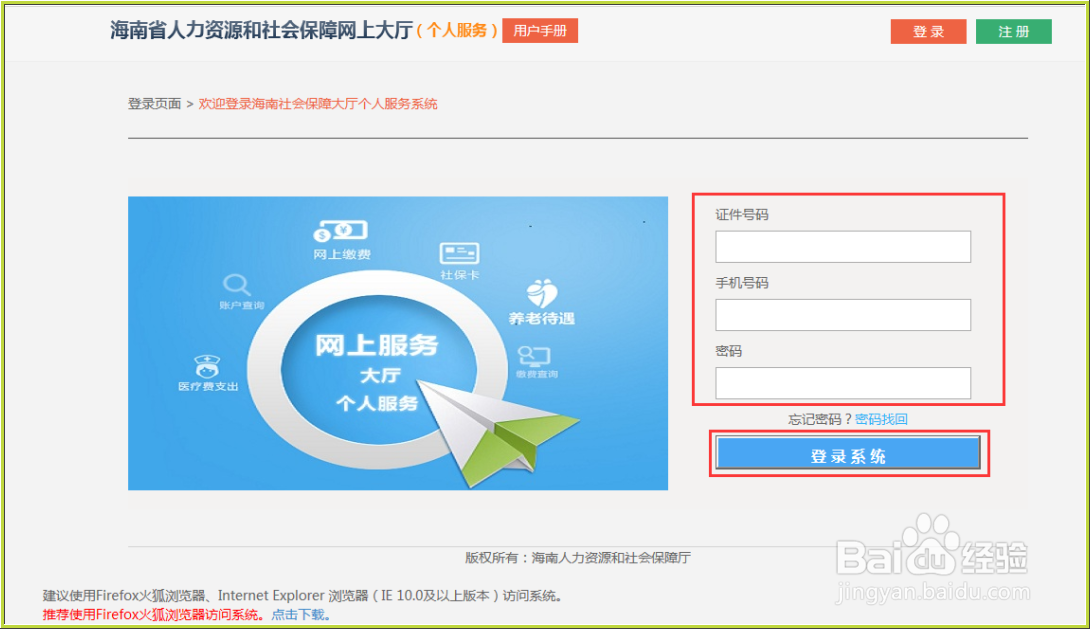Click the 医疗费支出 (medical expenses) icon

click(206, 364)
